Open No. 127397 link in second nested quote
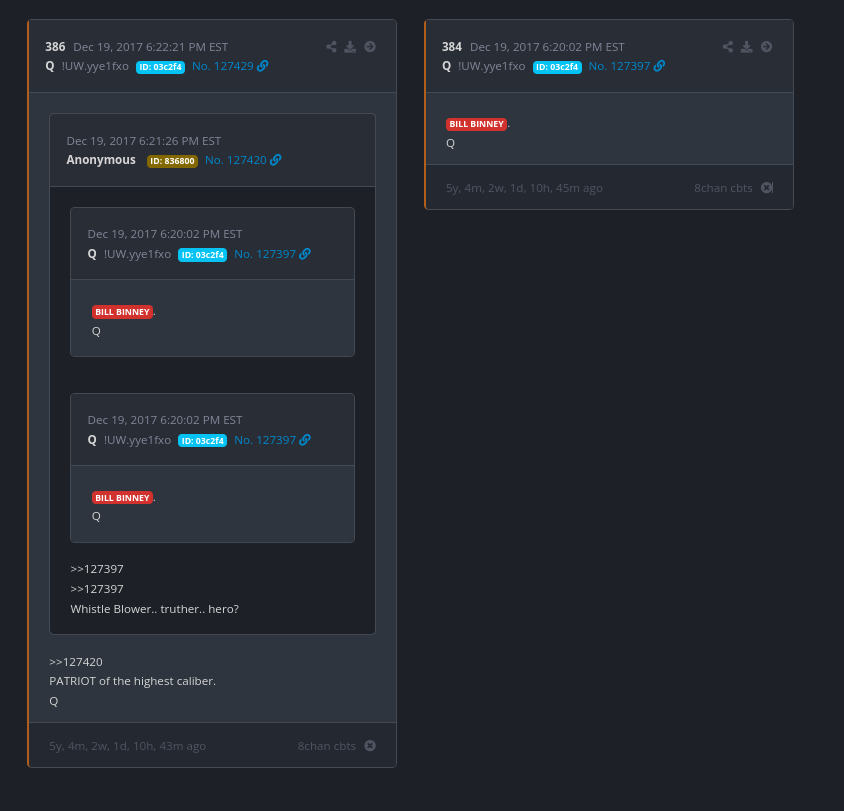This screenshot has width=844, height=811. (265, 440)
